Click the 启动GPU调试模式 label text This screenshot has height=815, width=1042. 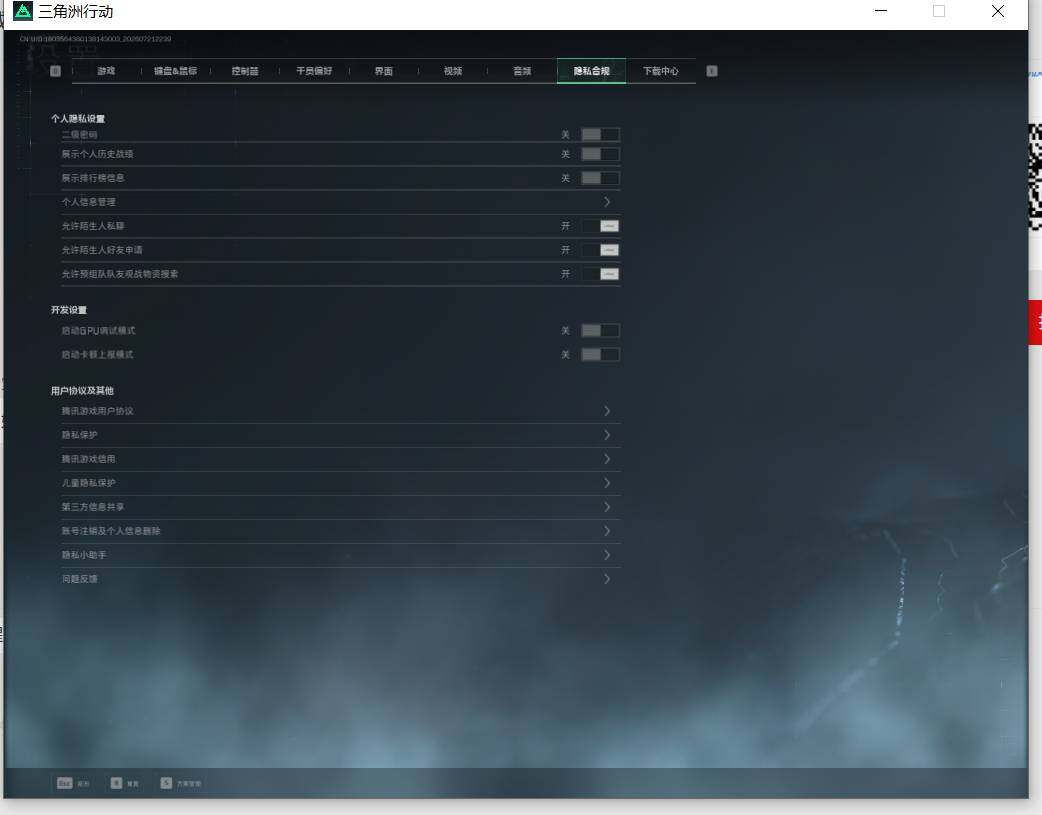(x=98, y=330)
